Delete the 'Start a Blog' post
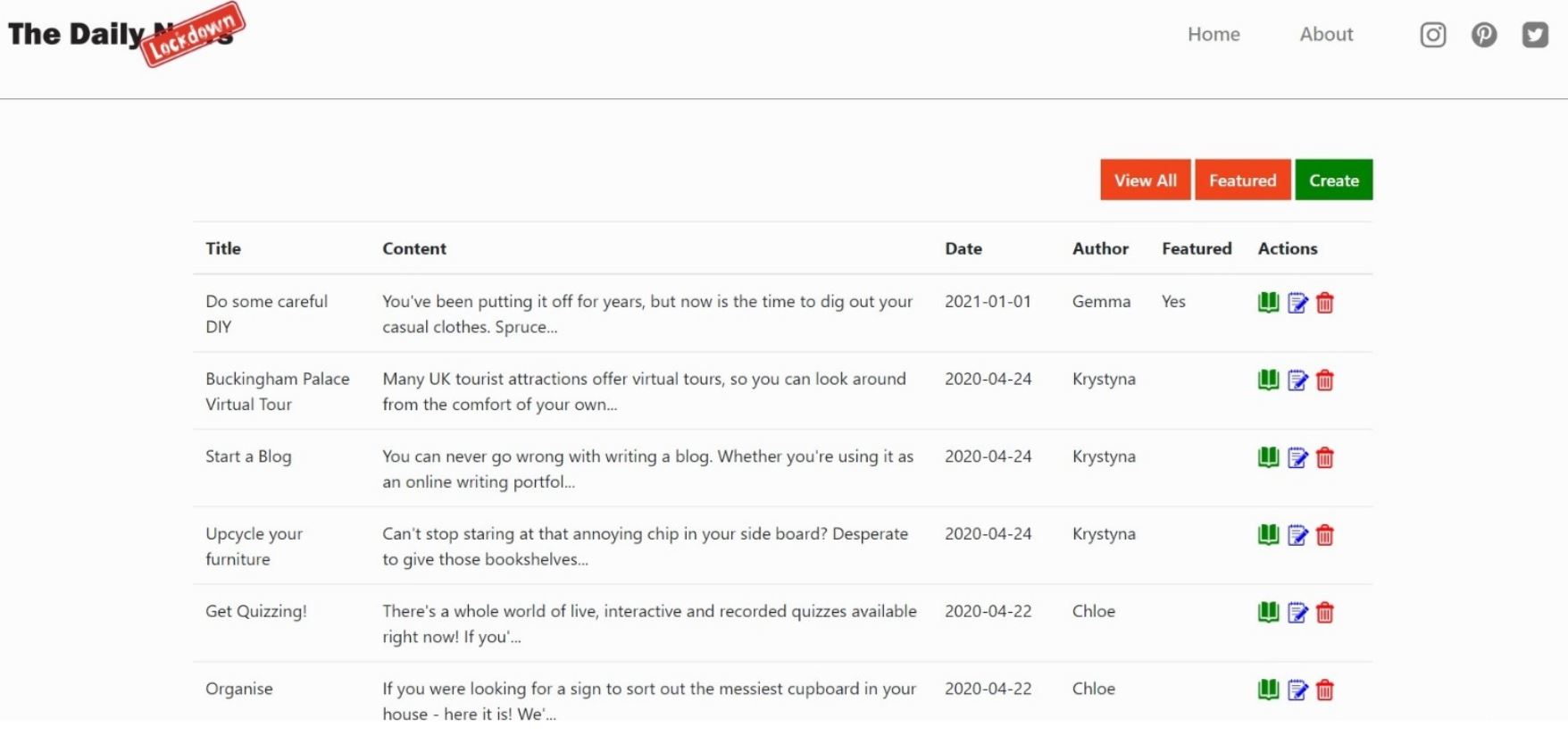Image resolution: width=1568 pixels, height=736 pixels. tap(1325, 458)
